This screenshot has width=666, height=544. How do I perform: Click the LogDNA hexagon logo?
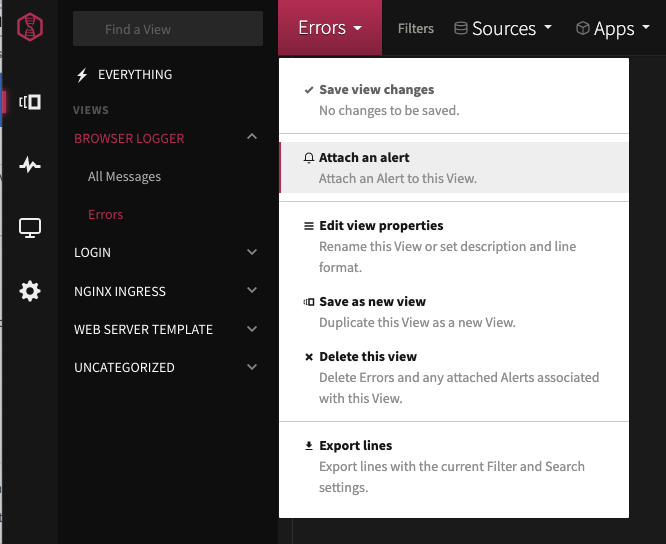30,27
